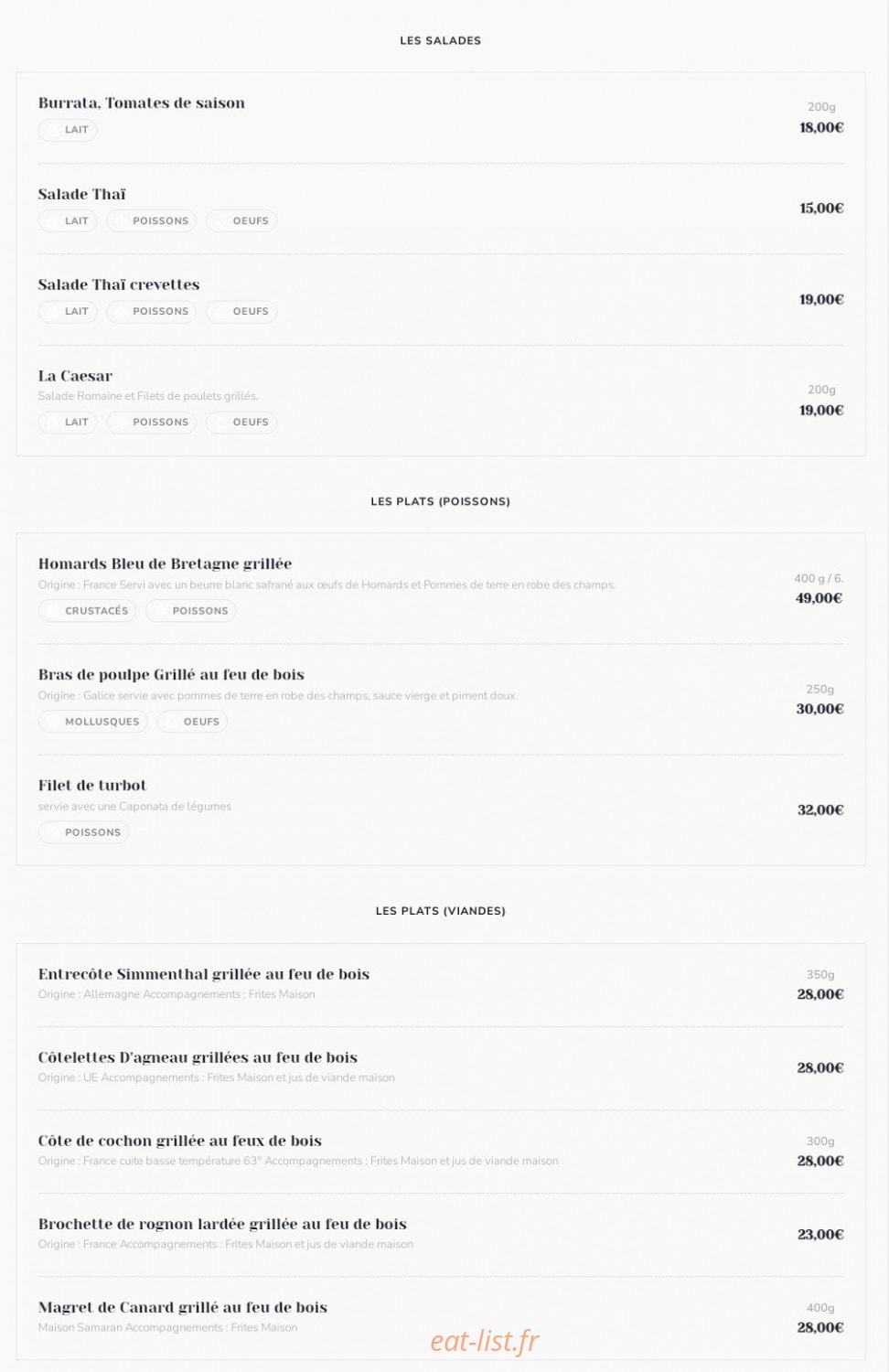Click the POISSONS tag under Salade Thaï
This screenshot has width=889, height=1372.
tap(152, 220)
